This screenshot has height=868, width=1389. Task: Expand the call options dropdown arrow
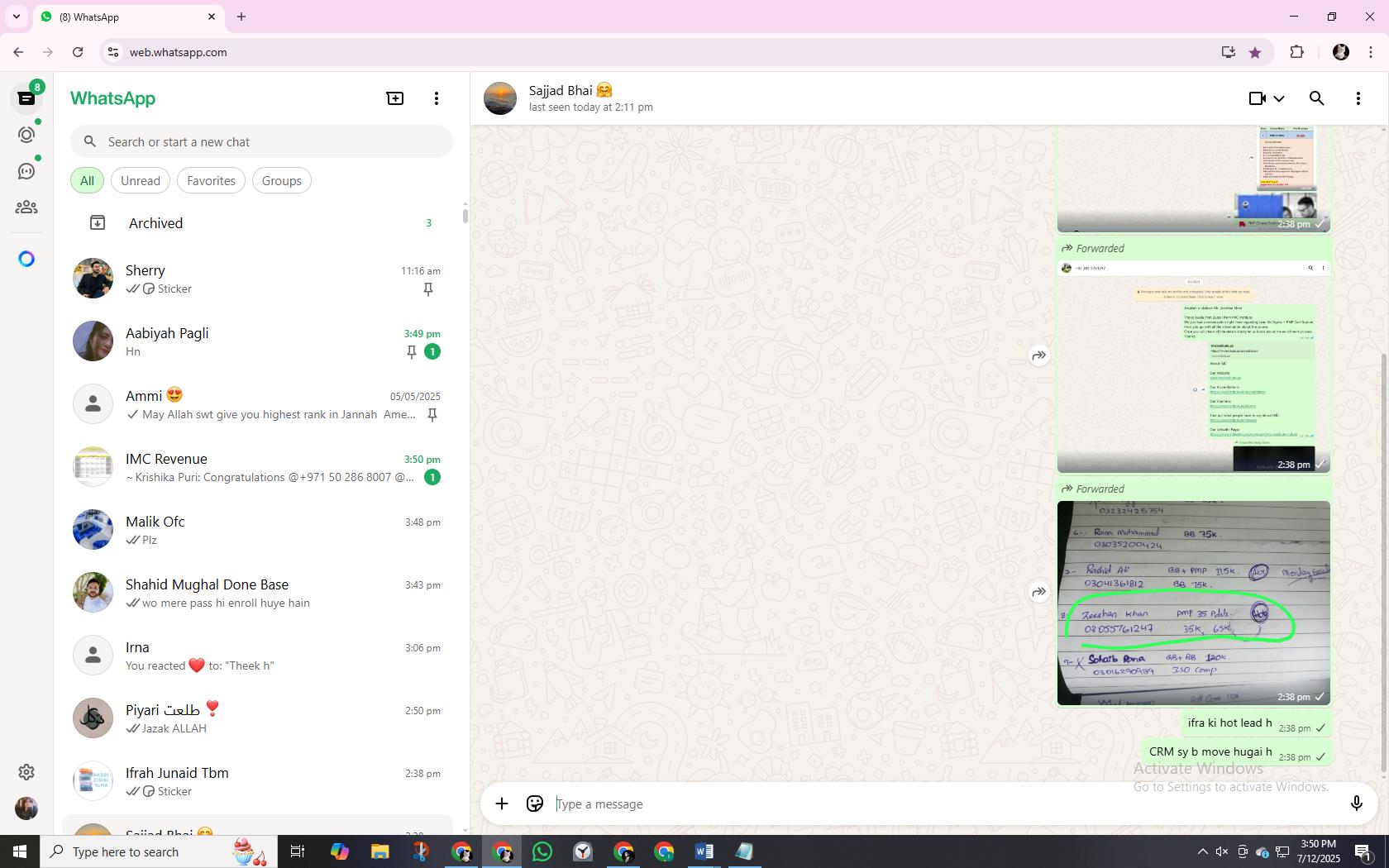(1279, 98)
